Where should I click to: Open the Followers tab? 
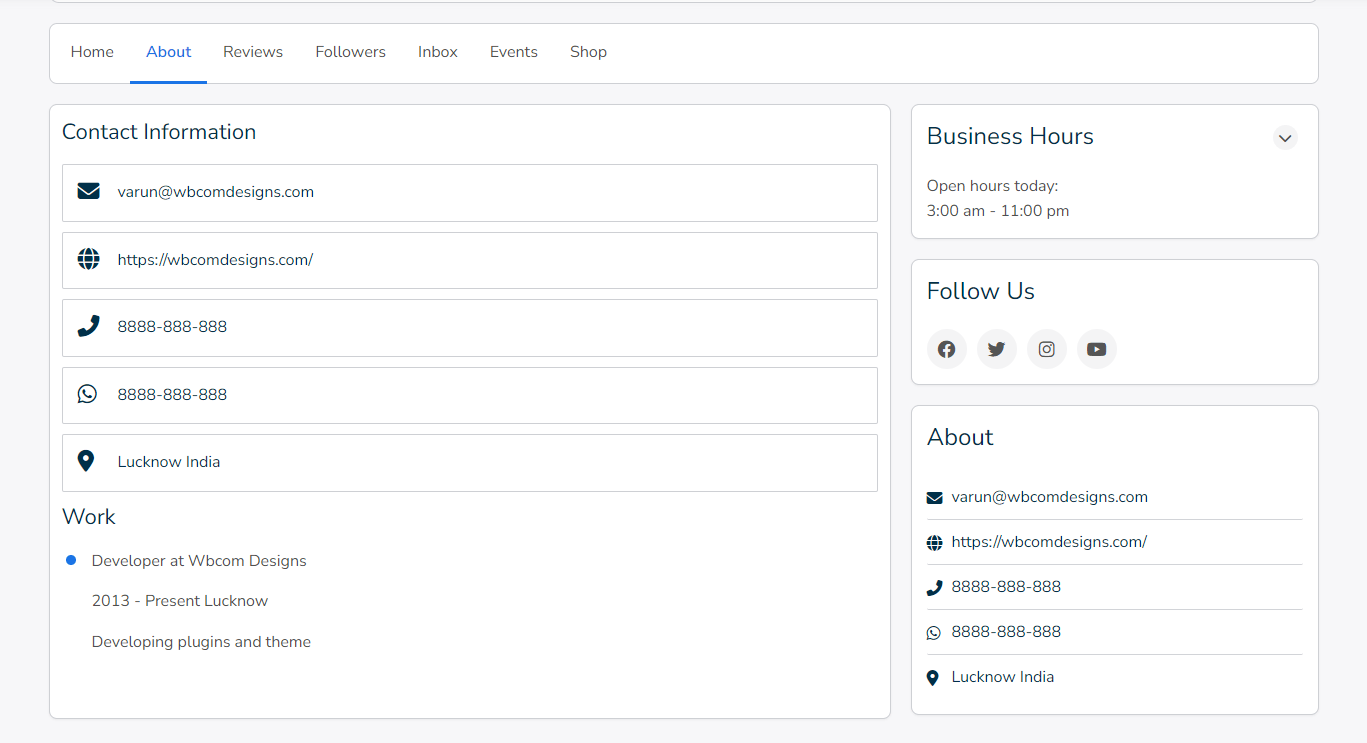click(x=350, y=52)
